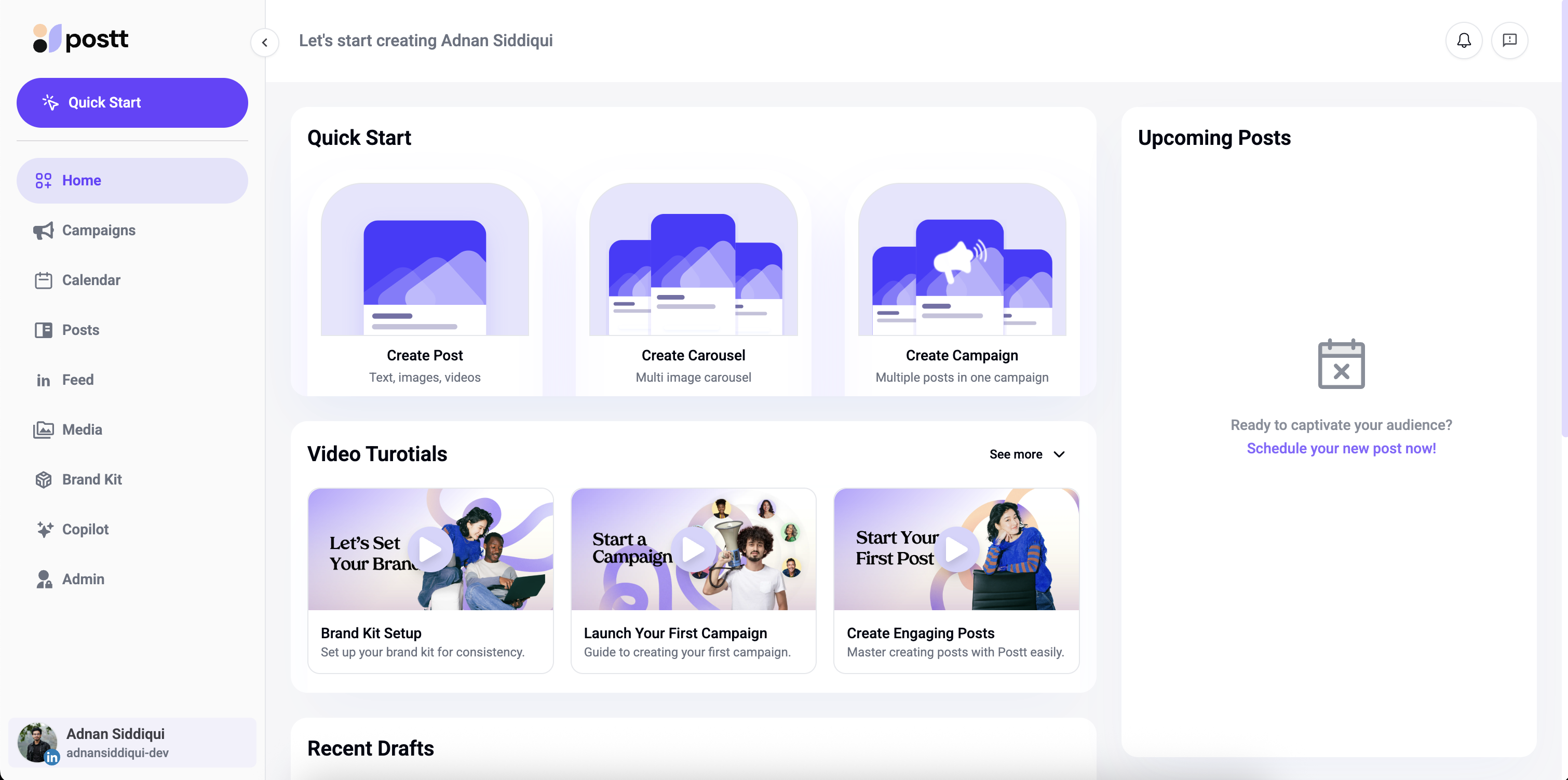Click the empty calendar X icon

point(1341,364)
